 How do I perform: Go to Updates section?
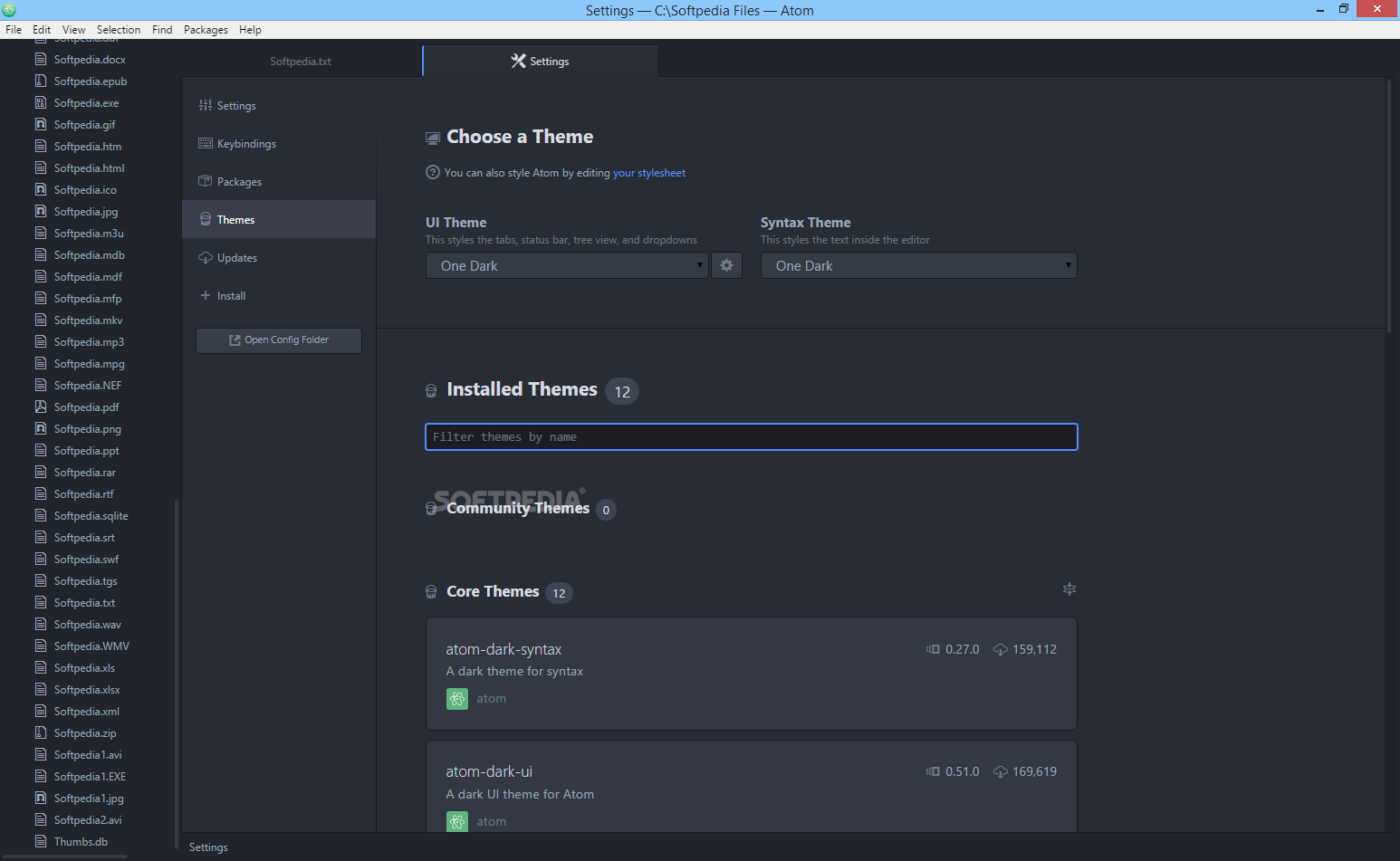[x=279, y=258]
